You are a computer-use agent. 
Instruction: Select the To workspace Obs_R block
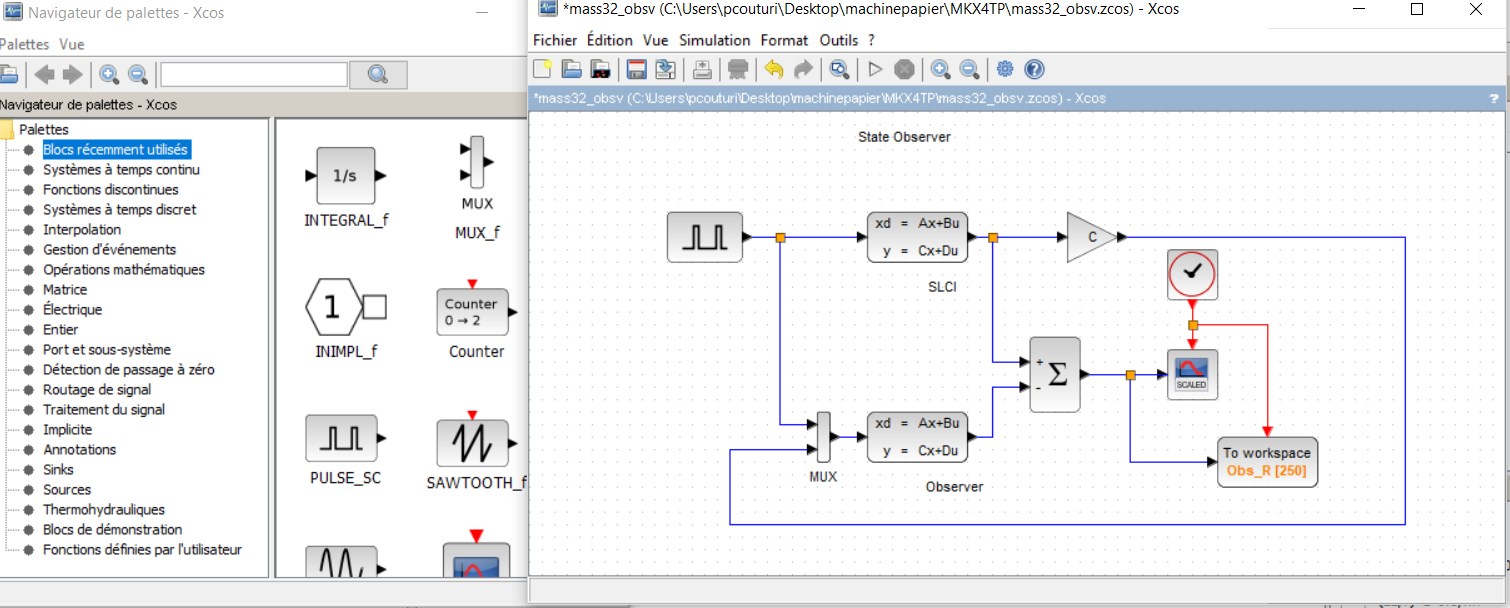tap(1267, 462)
